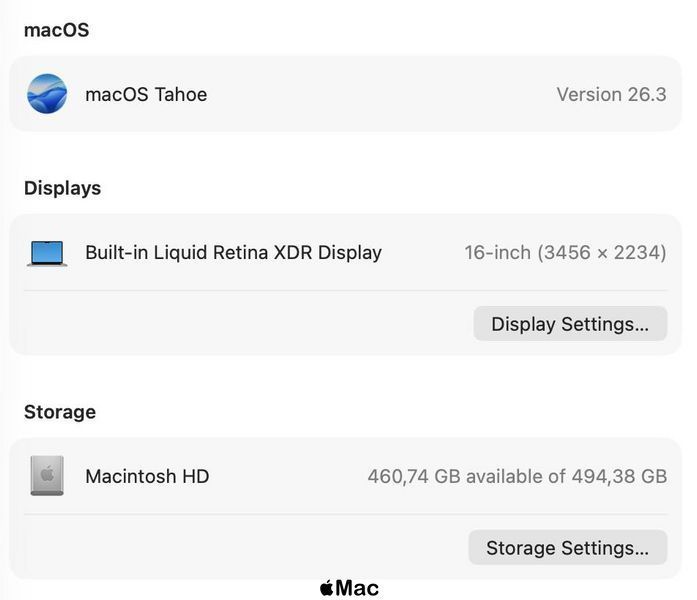The image size is (697, 600).
Task: Click the macOS Tahoe wallpaper icon
Action: tap(47, 94)
